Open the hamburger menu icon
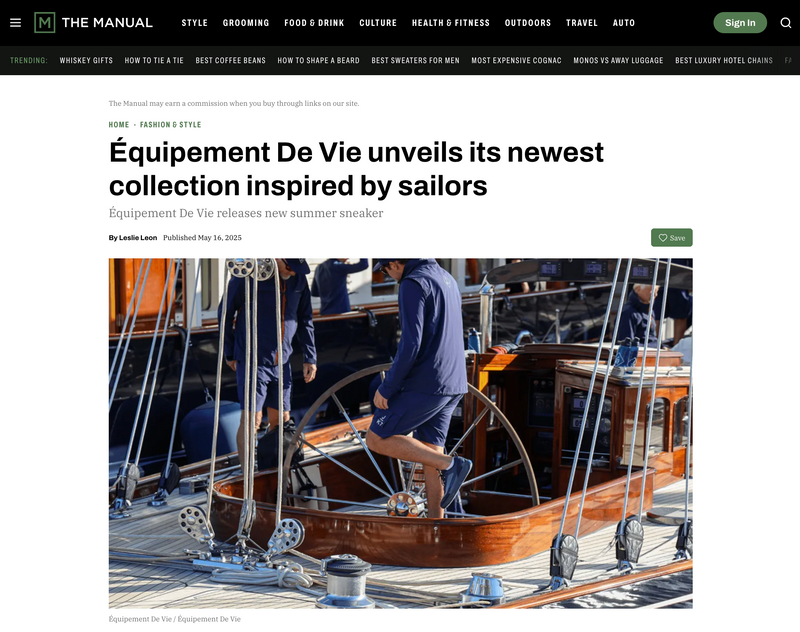 pos(15,23)
